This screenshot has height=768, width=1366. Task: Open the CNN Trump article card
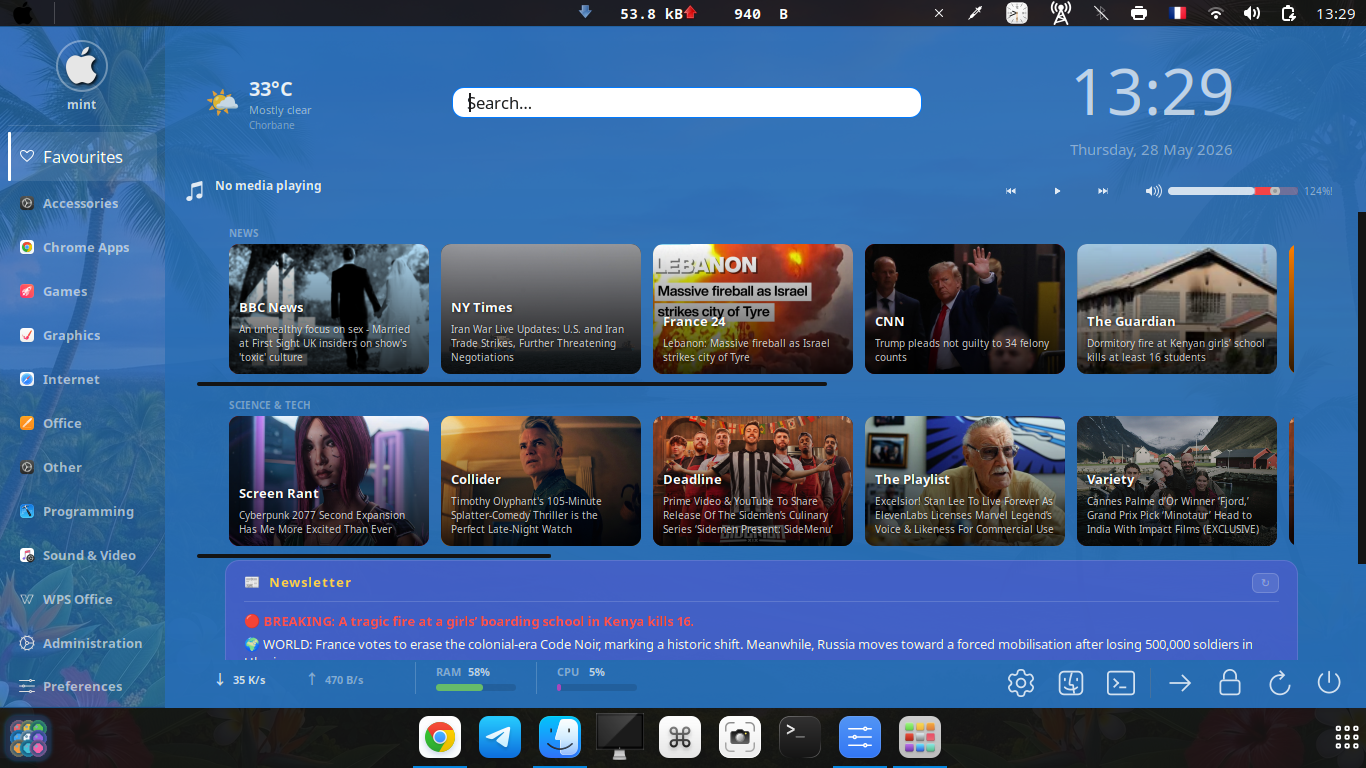[x=965, y=309]
